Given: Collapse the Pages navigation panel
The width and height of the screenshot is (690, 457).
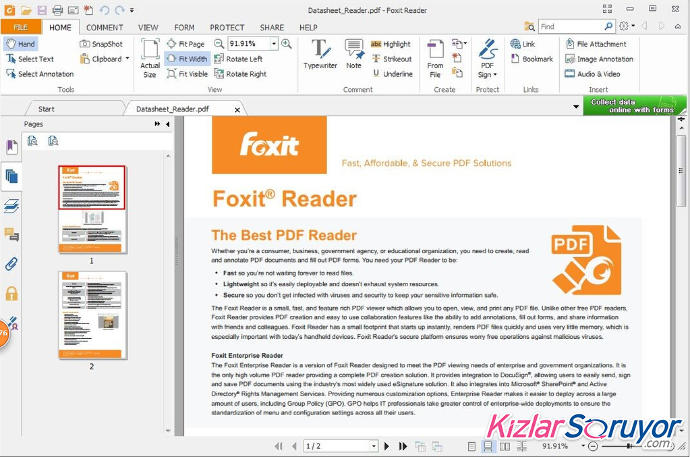Looking at the screenshot, I should (168, 124).
